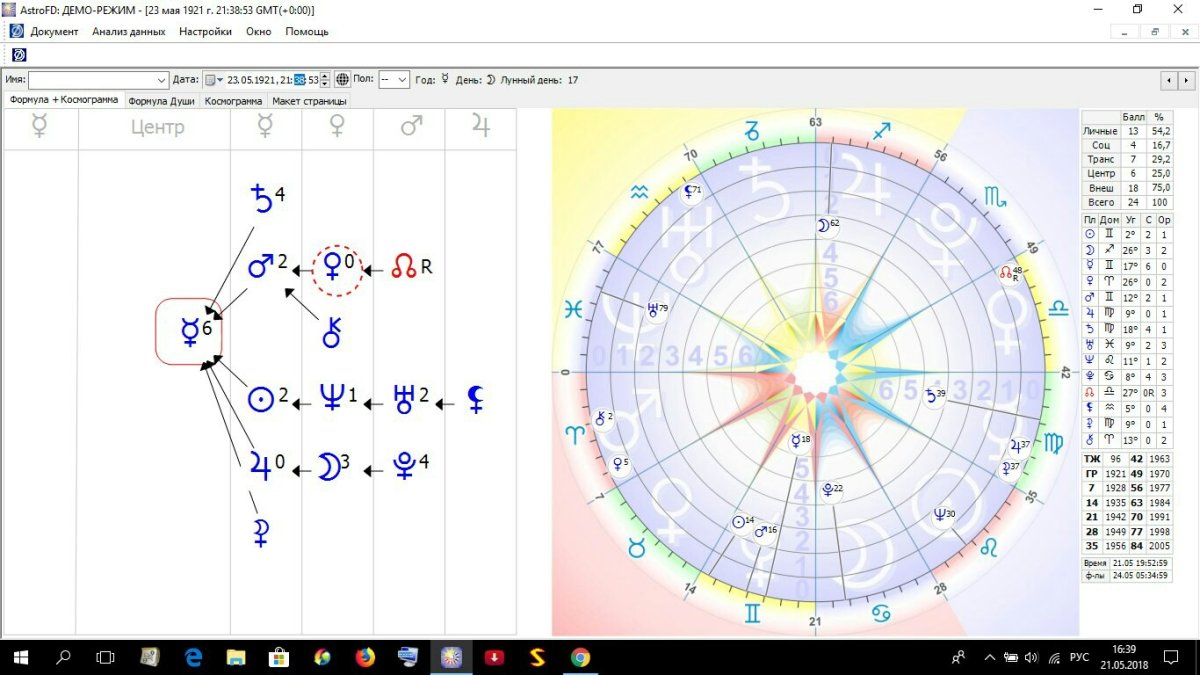This screenshot has height=675, width=1200.
Task: Select the circled Mercury symbol in the formula
Action: [189, 330]
